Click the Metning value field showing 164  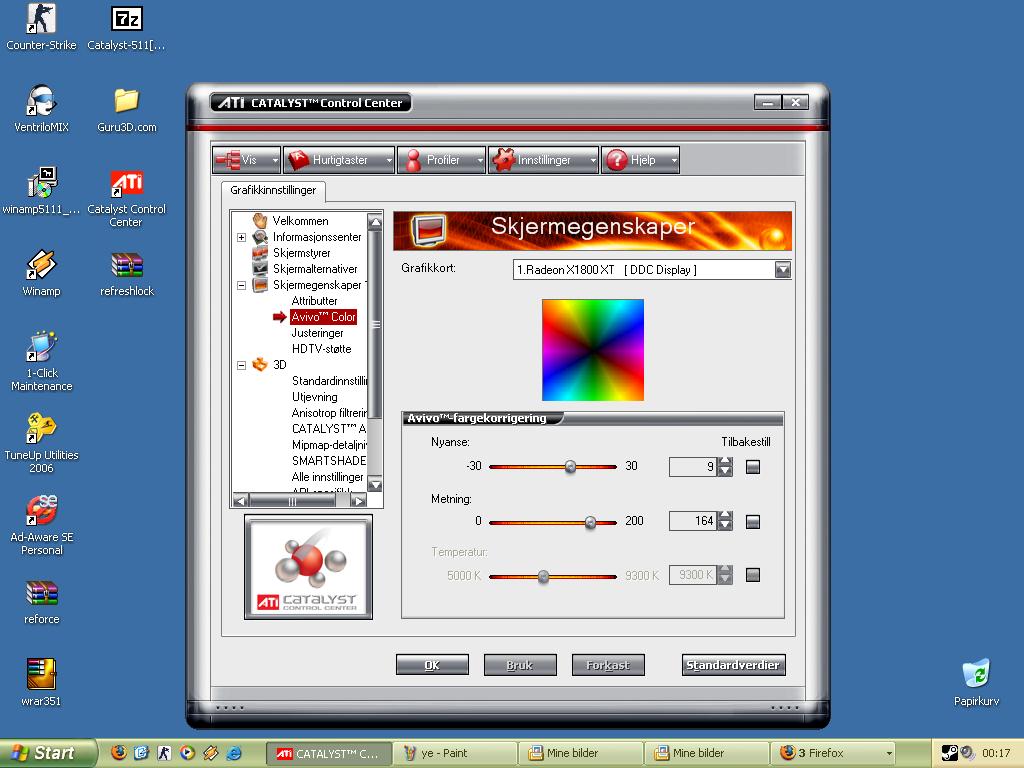point(693,521)
